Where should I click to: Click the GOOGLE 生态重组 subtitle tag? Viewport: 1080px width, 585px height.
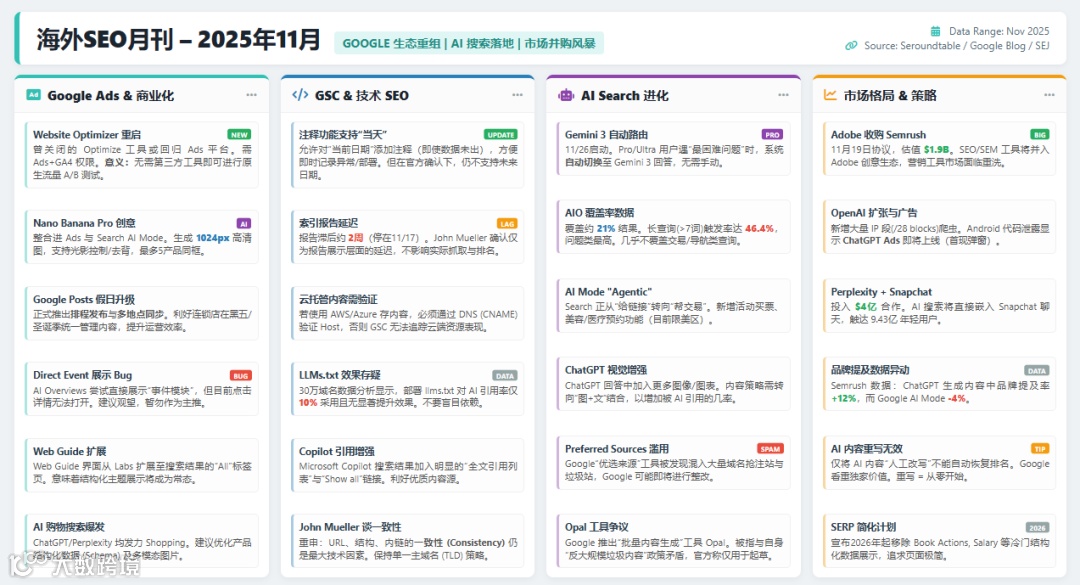(469, 43)
